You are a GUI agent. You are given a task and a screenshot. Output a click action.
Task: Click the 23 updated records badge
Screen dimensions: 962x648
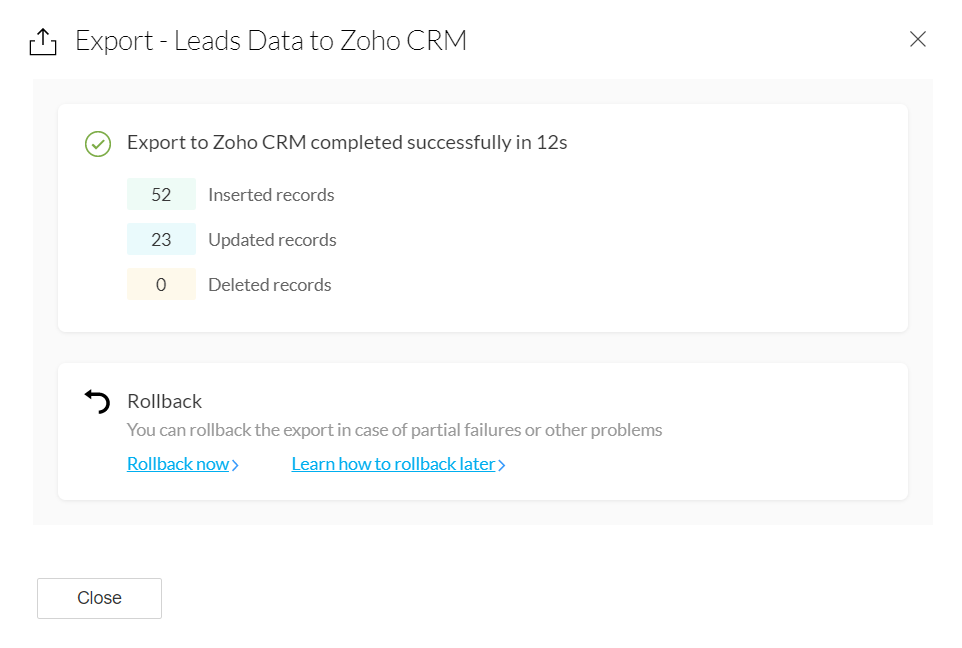tap(161, 240)
